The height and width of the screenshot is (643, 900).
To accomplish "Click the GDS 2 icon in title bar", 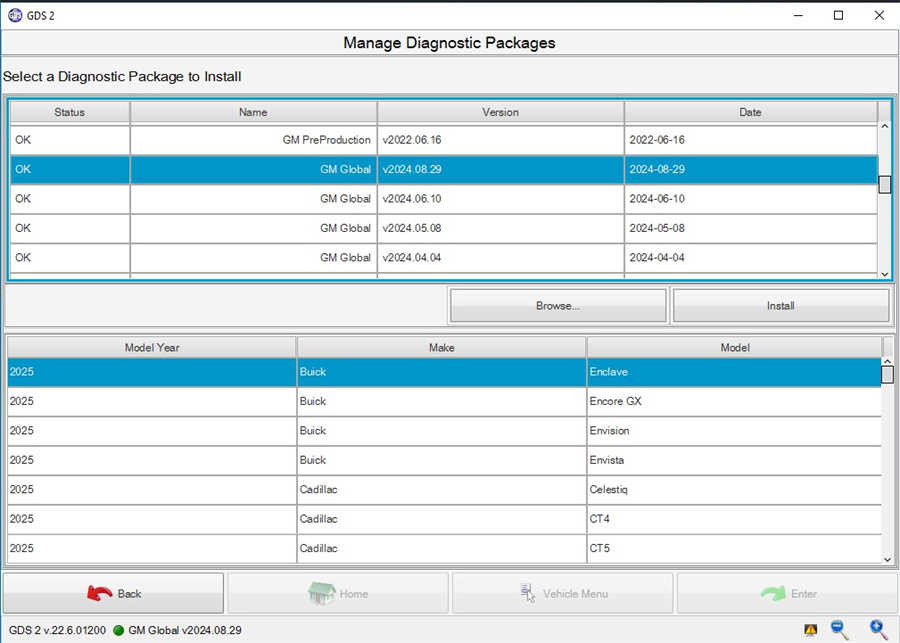I will (x=16, y=15).
